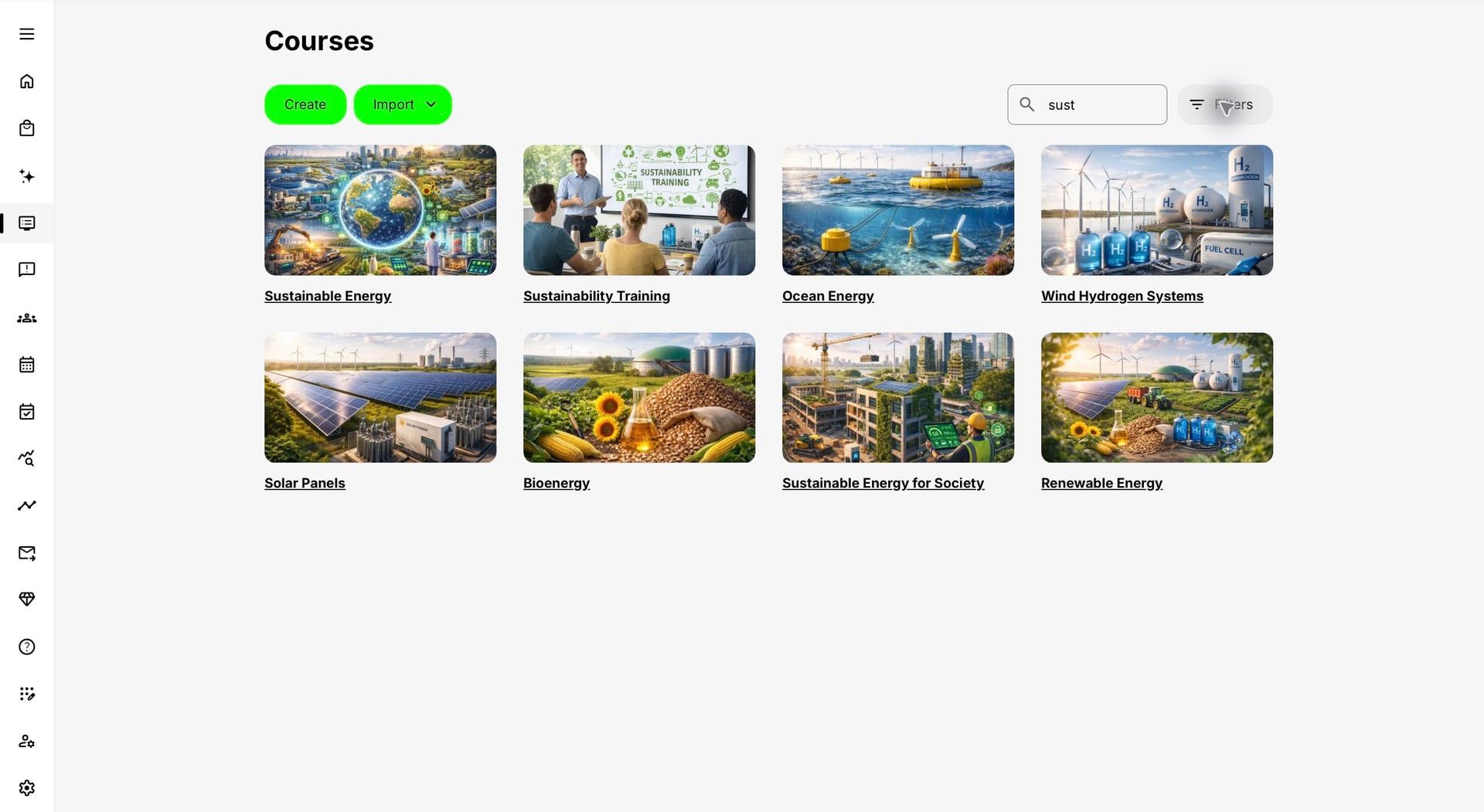Open the settings gear in the sidebar
The image size is (1484, 812).
pos(27,788)
